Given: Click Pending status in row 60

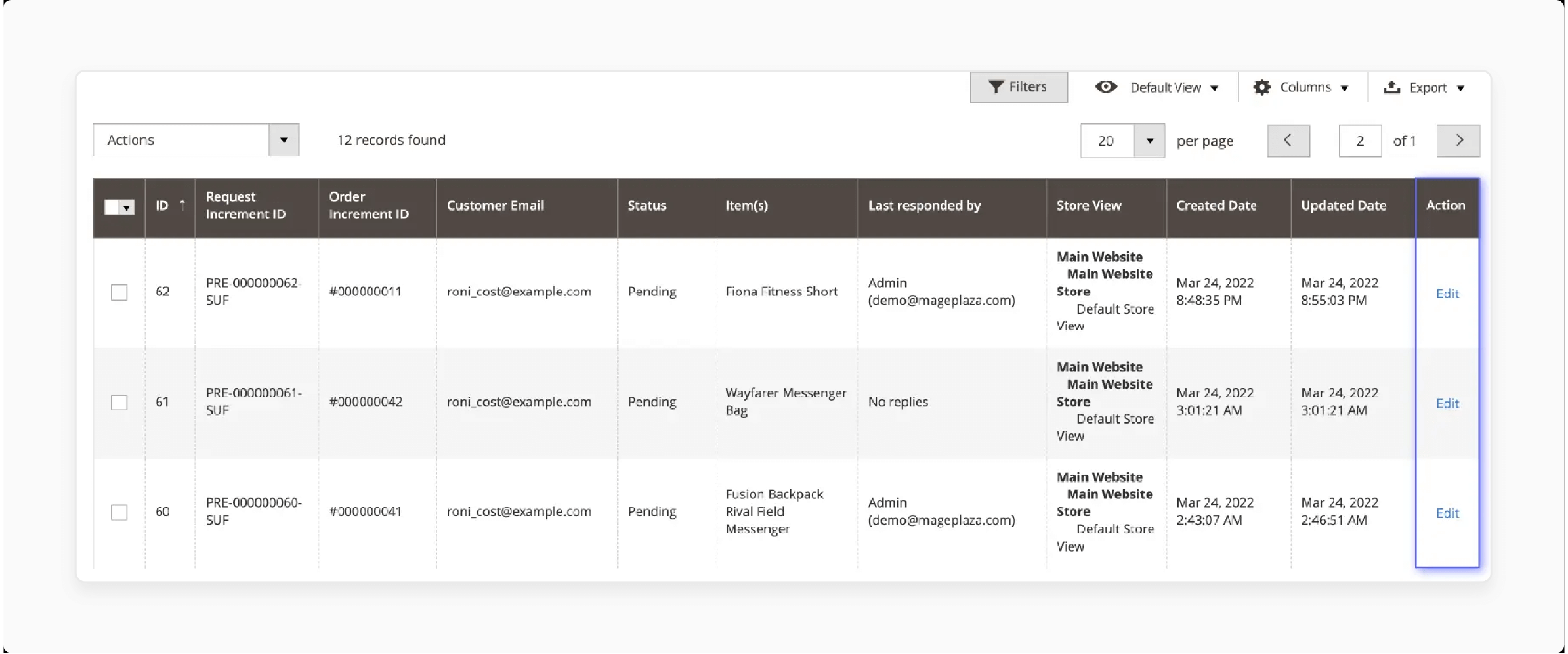Looking at the screenshot, I should (652, 512).
